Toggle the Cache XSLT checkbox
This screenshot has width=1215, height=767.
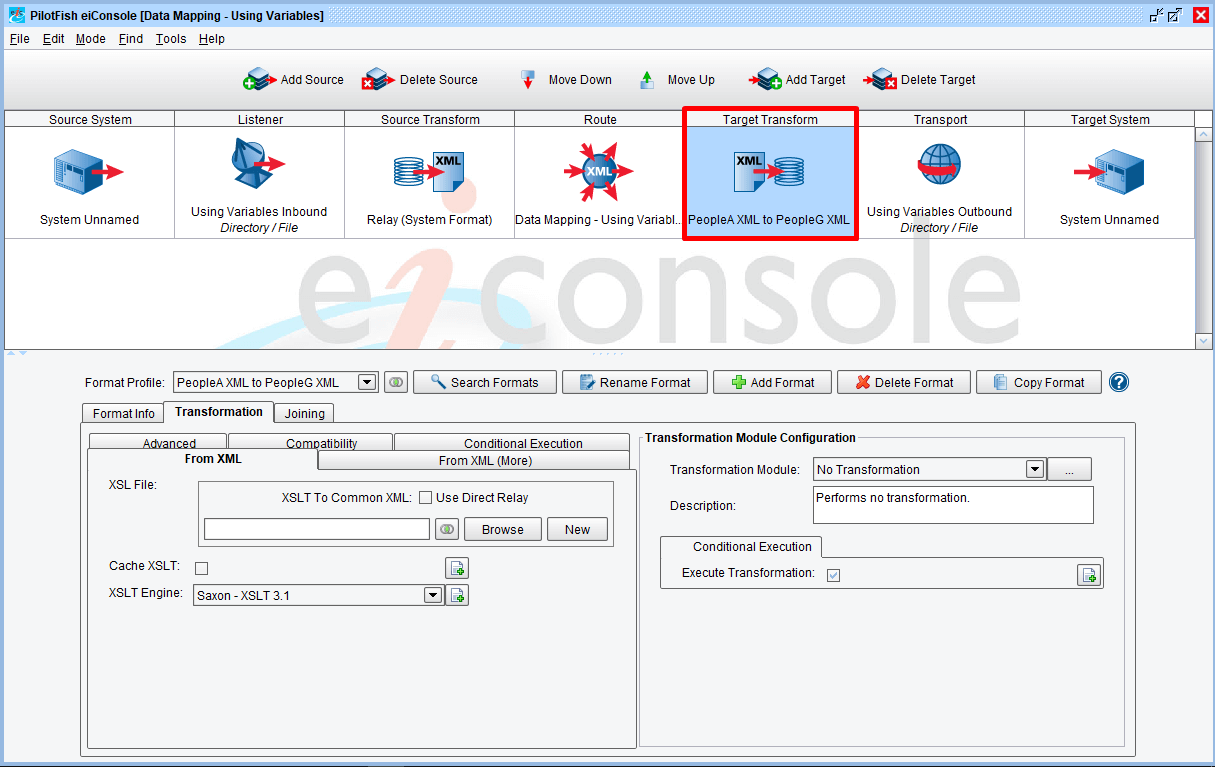click(x=202, y=568)
